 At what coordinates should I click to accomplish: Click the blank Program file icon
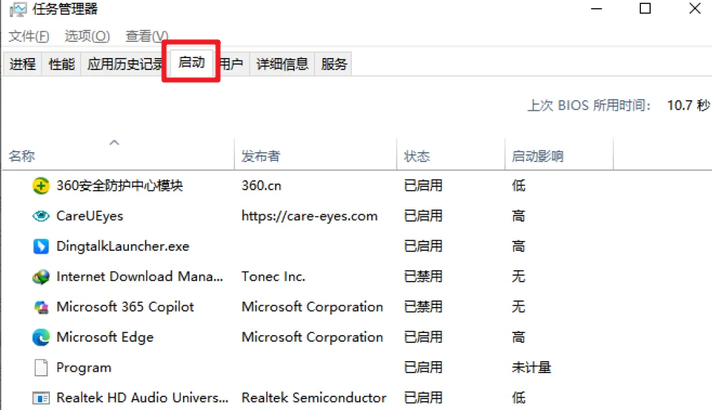(x=41, y=368)
